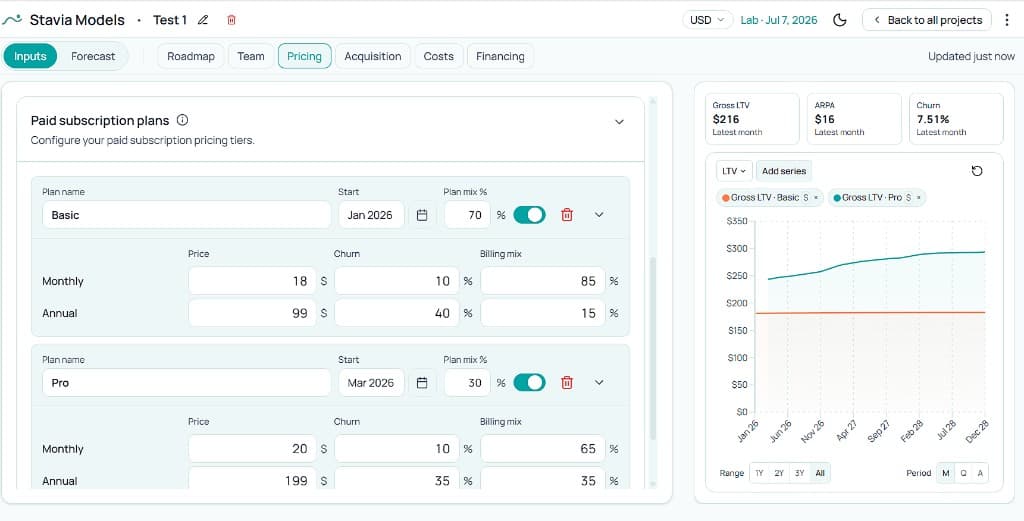The width and height of the screenshot is (1024, 521).
Task: Edit the Basic plan name field
Action: [x=187, y=215]
